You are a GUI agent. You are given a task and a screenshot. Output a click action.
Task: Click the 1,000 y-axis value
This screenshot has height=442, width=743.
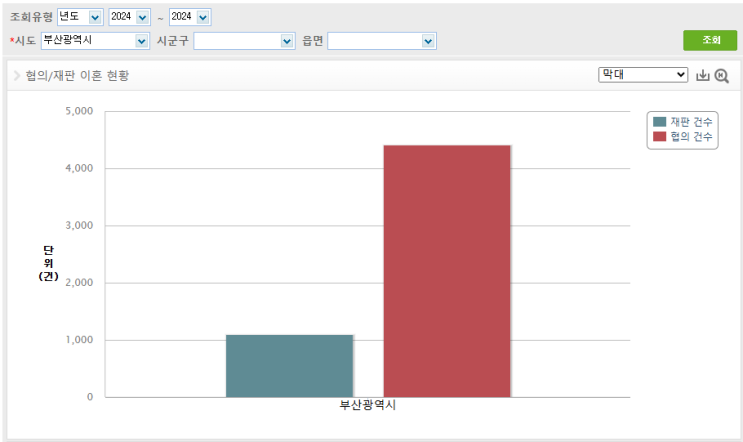pyautogui.click(x=79, y=340)
